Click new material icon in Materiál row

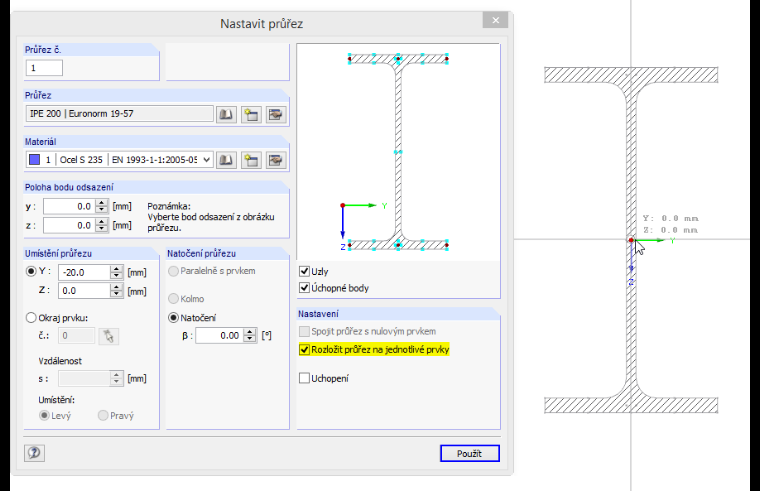coord(251,160)
